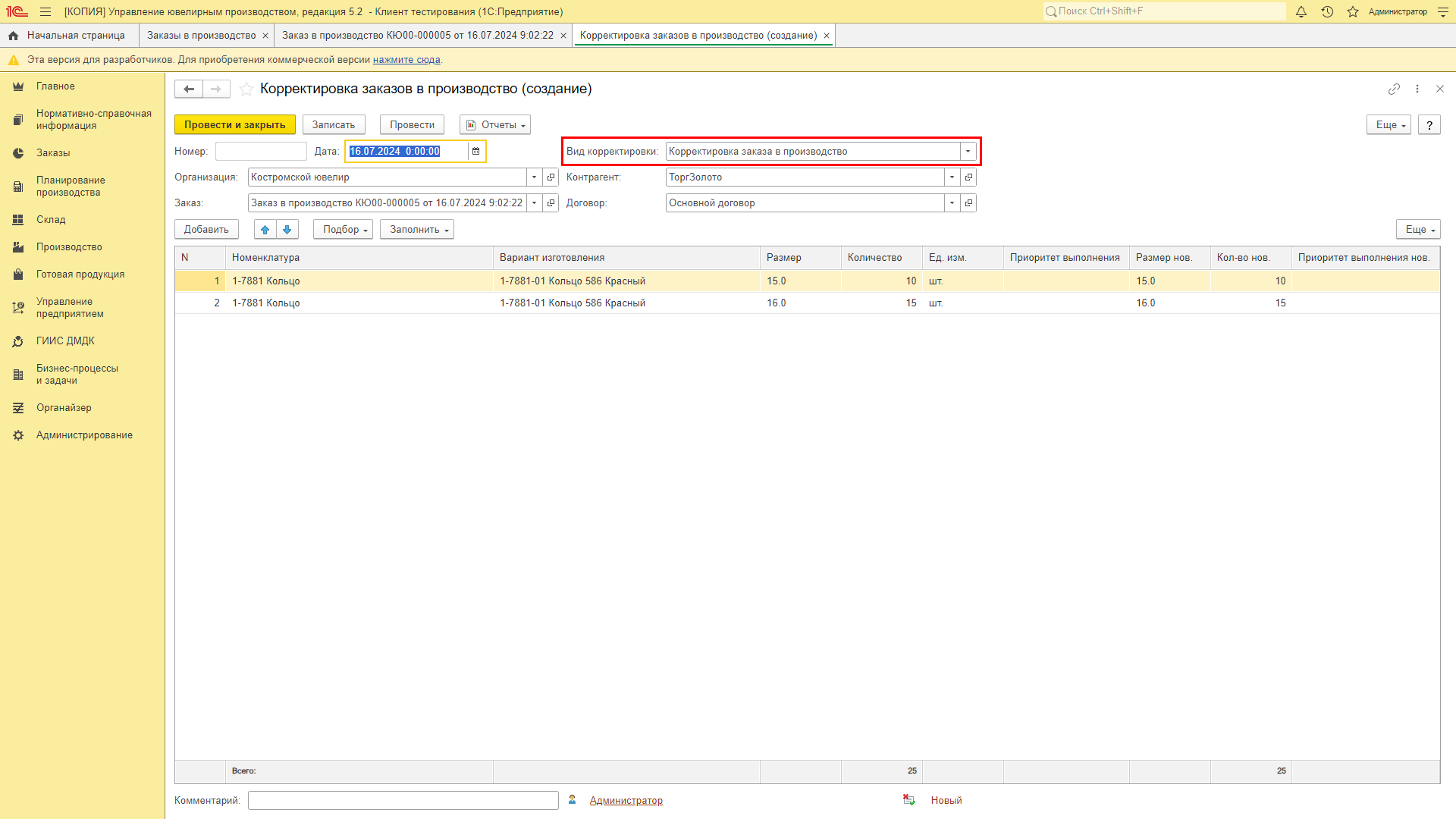1456x819 pixels.
Task: Open Договор dropdown arrow
Action: [x=952, y=203]
